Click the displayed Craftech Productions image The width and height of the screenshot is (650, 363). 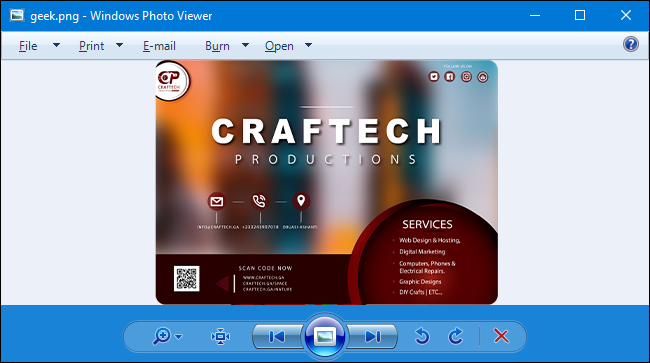coord(327,182)
